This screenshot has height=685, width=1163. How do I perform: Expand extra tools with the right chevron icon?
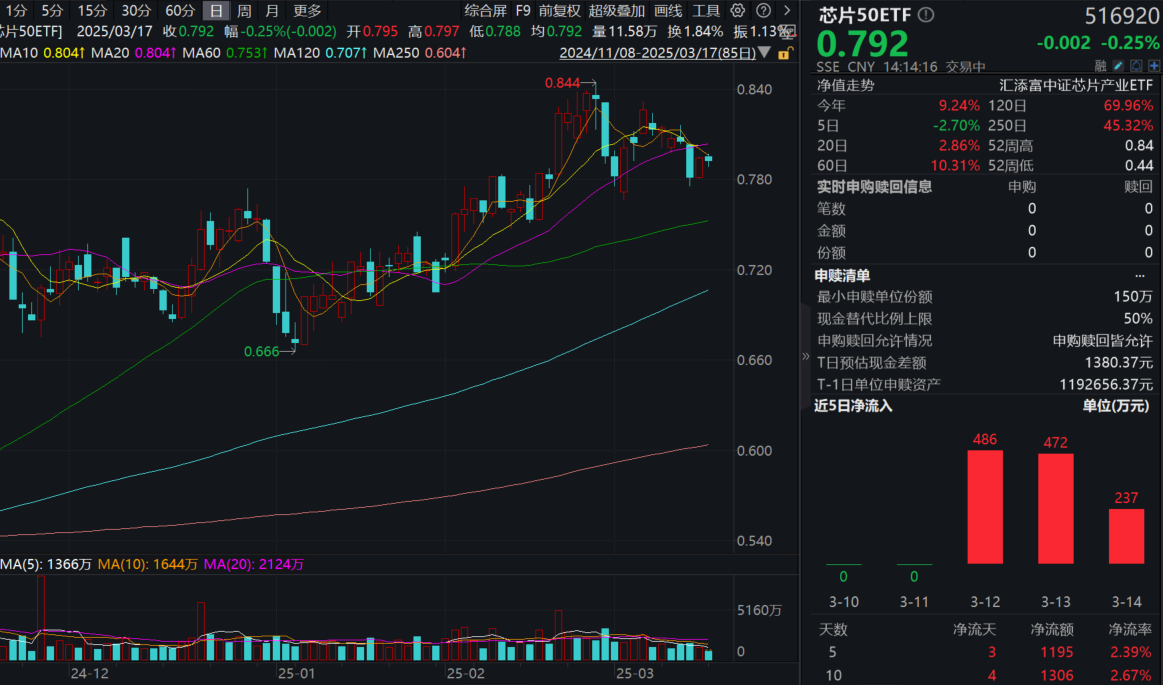[x=786, y=10]
